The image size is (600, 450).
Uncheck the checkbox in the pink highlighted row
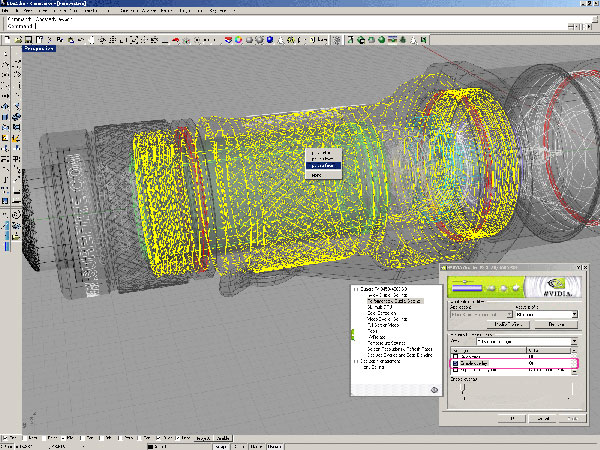click(x=456, y=364)
